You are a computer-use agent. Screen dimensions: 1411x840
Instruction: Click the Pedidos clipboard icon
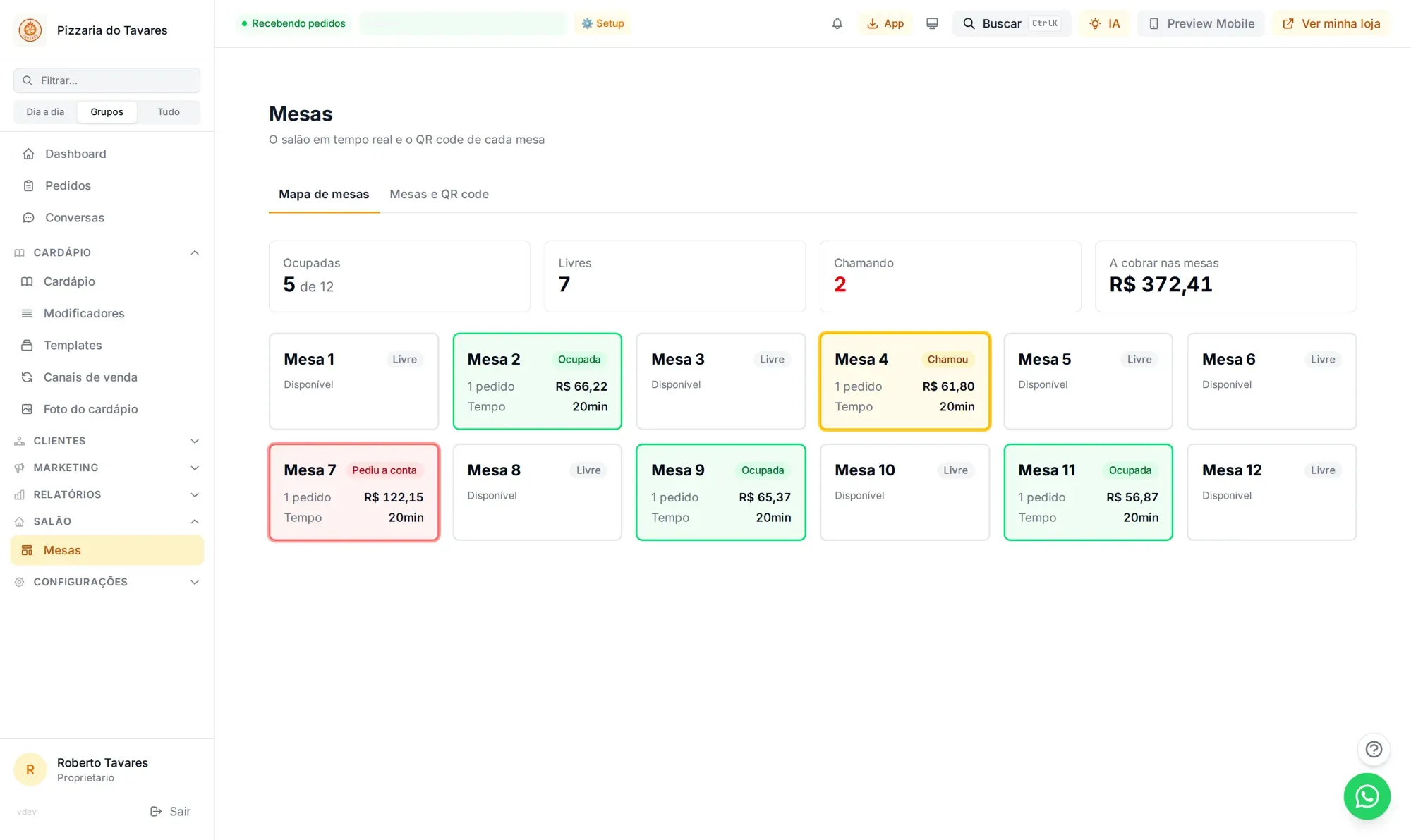pyautogui.click(x=28, y=185)
